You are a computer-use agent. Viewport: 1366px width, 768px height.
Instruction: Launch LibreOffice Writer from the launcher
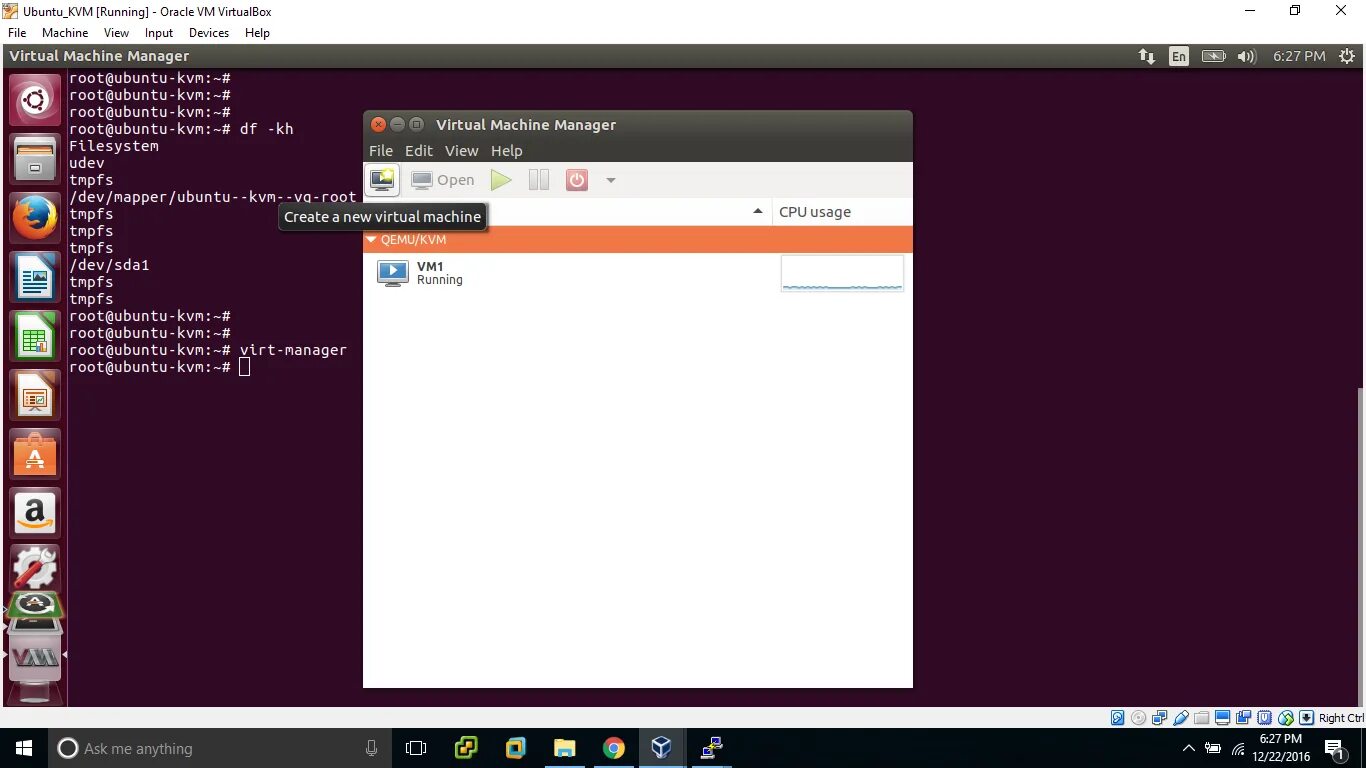pyautogui.click(x=35, y=277)
